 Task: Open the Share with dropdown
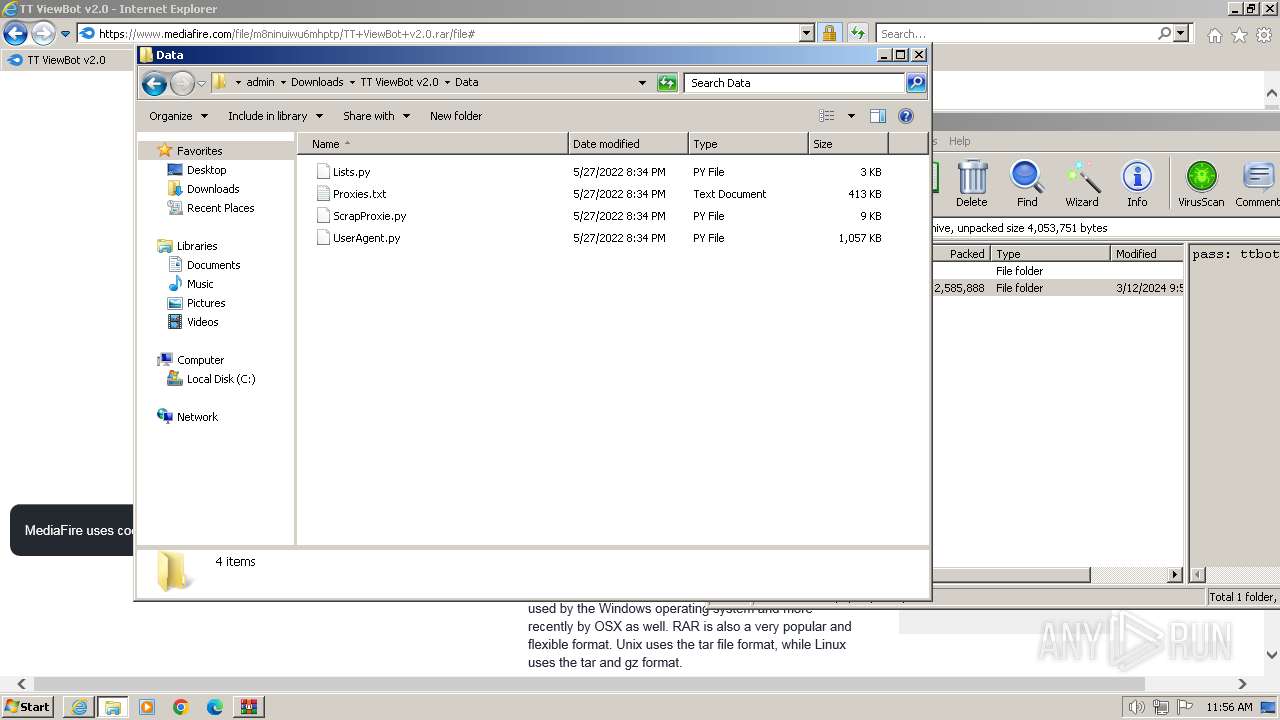click(x=376, y=116)
